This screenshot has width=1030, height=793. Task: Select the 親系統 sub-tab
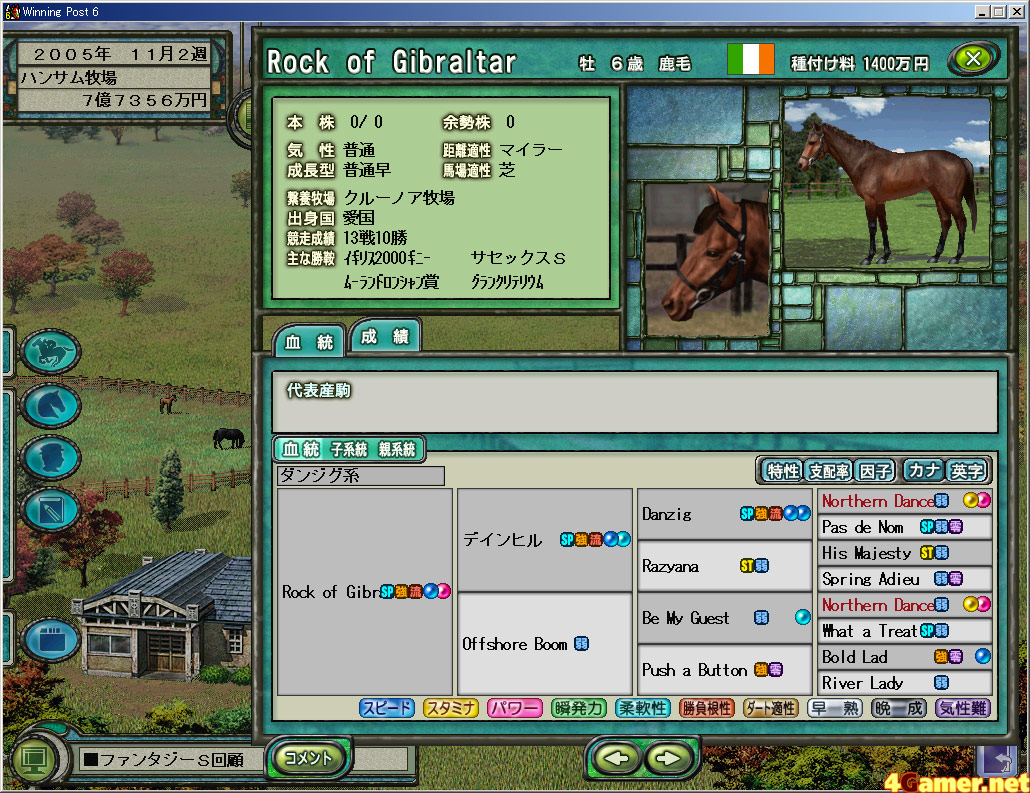397,449
